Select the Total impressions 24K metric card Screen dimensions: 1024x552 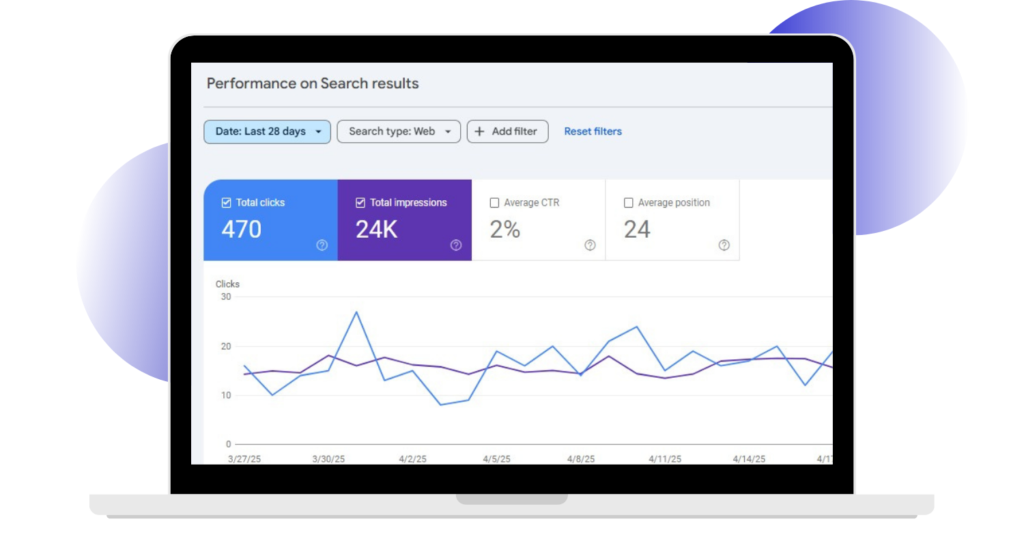click(x=404, y=220)
